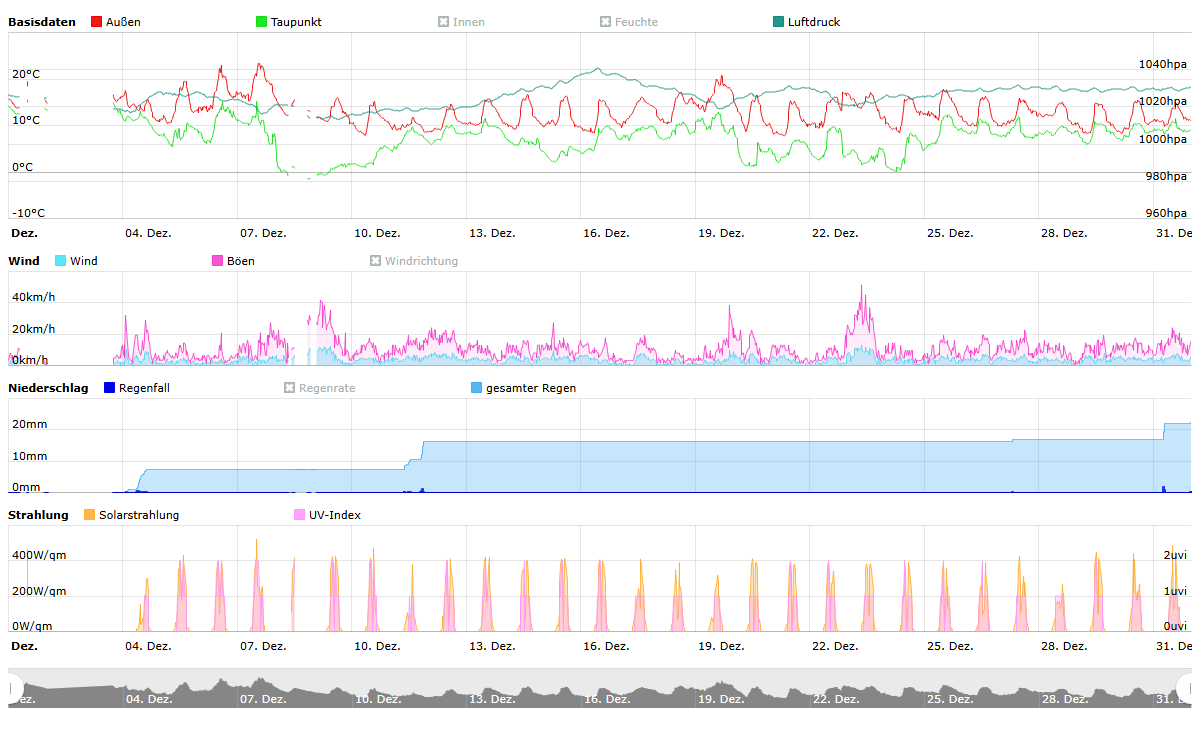Enable the hidden Innen series icon
1200x750 pixels.
443,22
